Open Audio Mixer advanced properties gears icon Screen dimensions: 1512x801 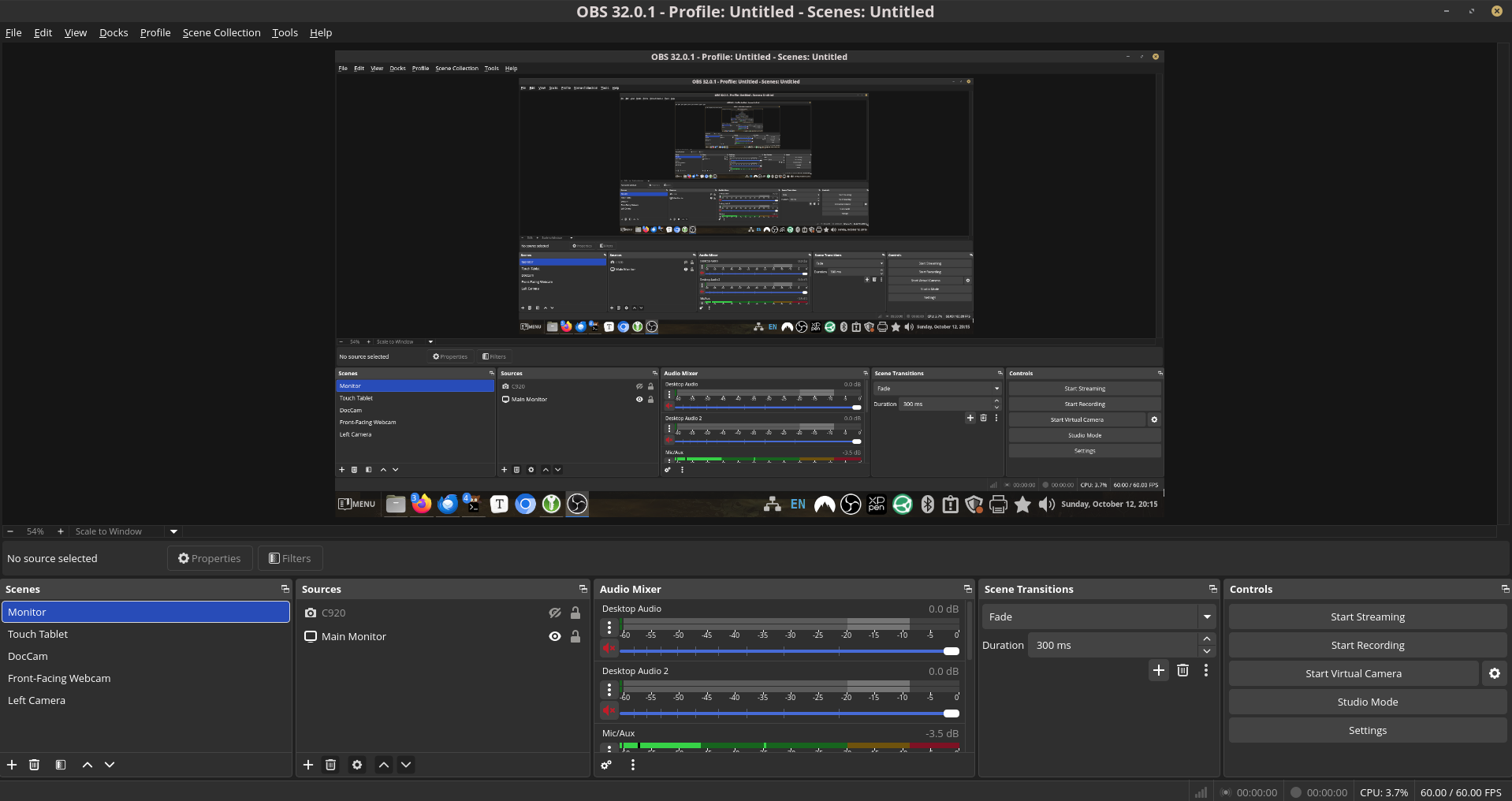tap(606, 765)
